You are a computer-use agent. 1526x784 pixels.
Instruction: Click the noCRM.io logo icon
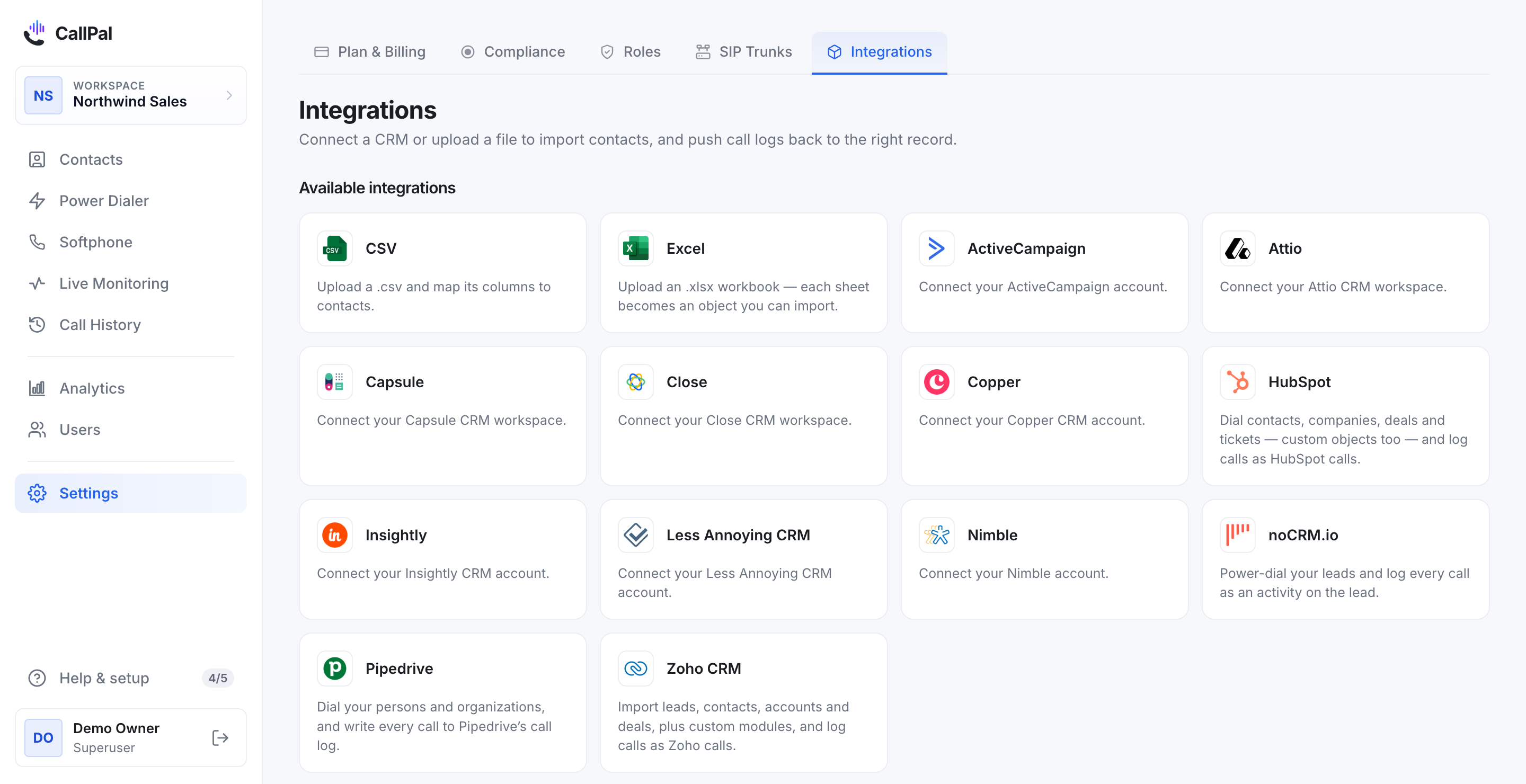pyautogui.click(x=1238, y=536)
